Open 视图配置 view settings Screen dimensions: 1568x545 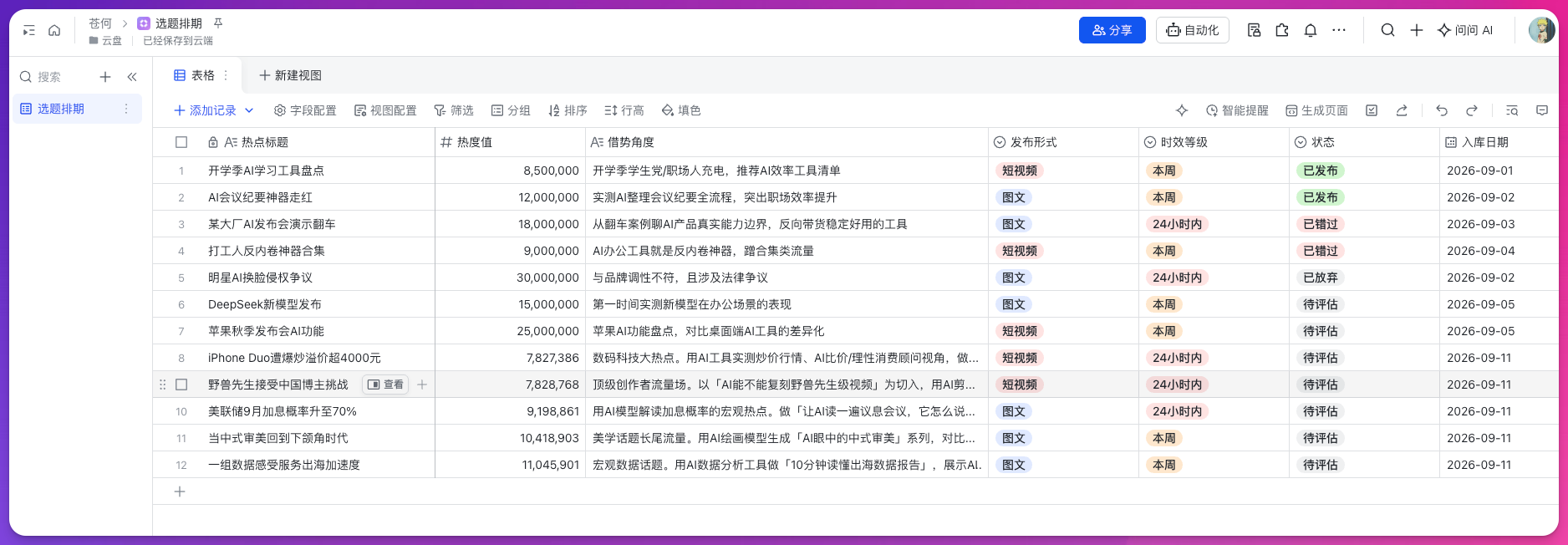click(x=385, y=110)
